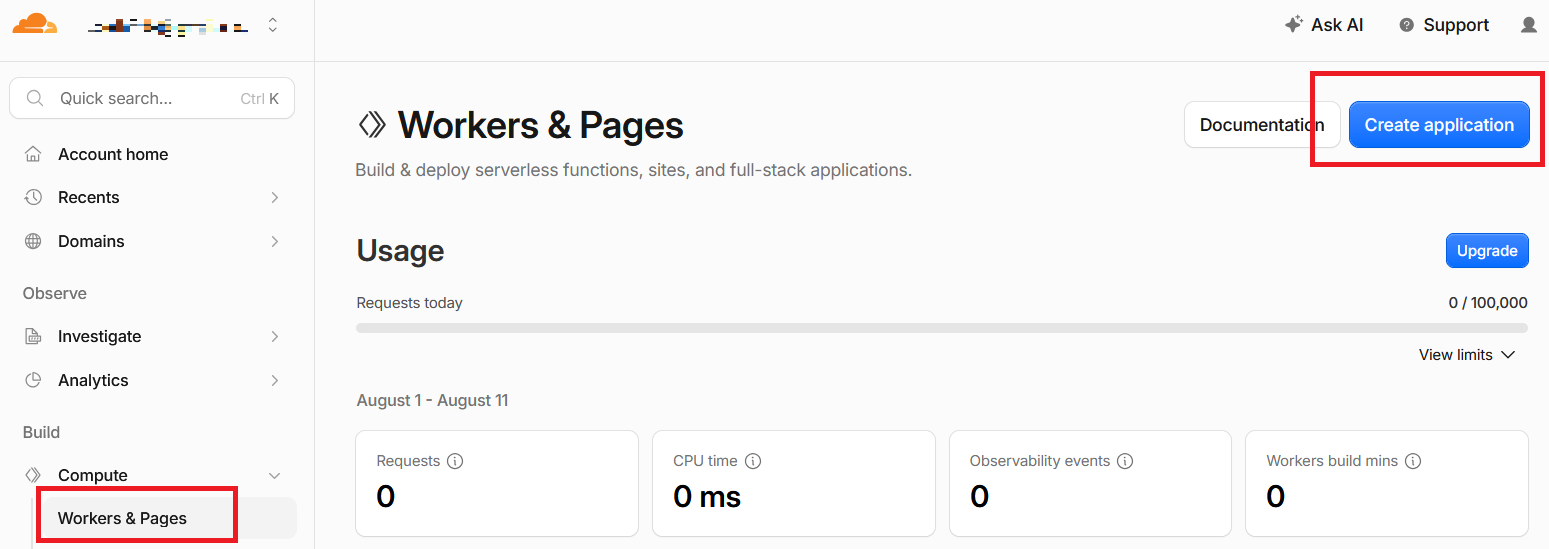Click the Upgrade button
The image size is (1549, 549).
[1487, 251]
